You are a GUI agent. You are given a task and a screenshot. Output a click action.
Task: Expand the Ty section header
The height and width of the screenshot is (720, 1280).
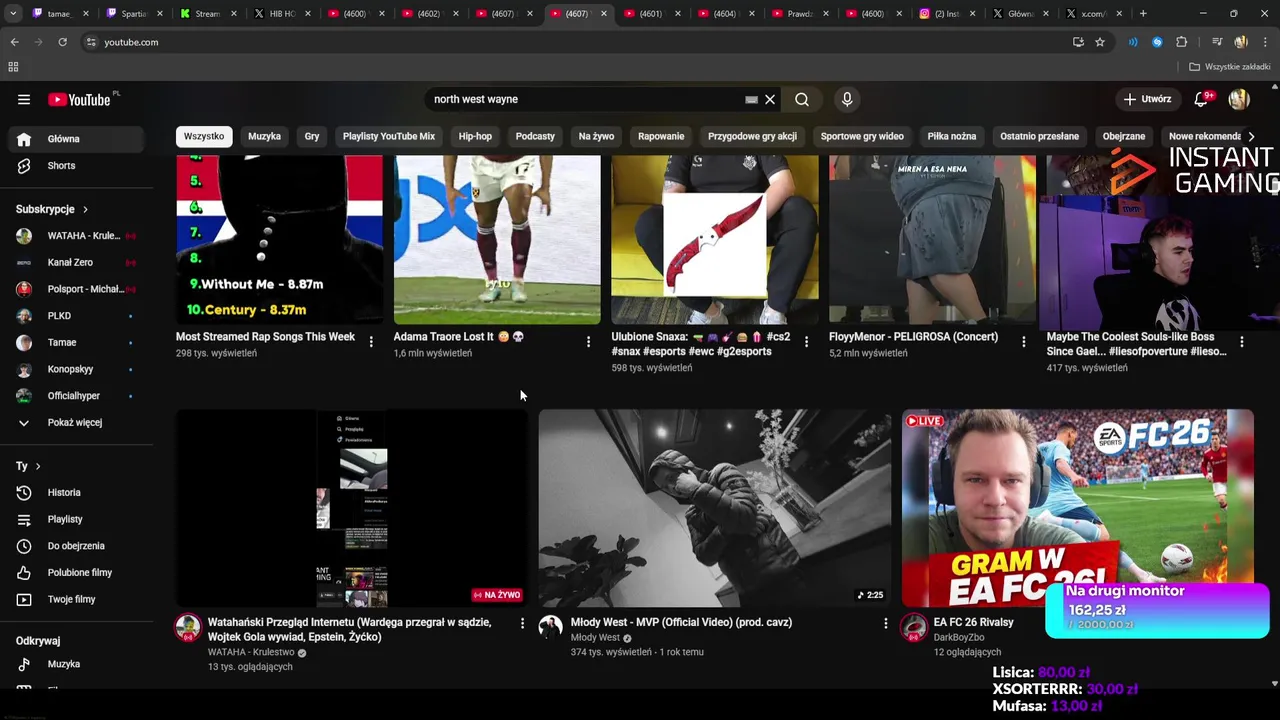click(28, 466)
